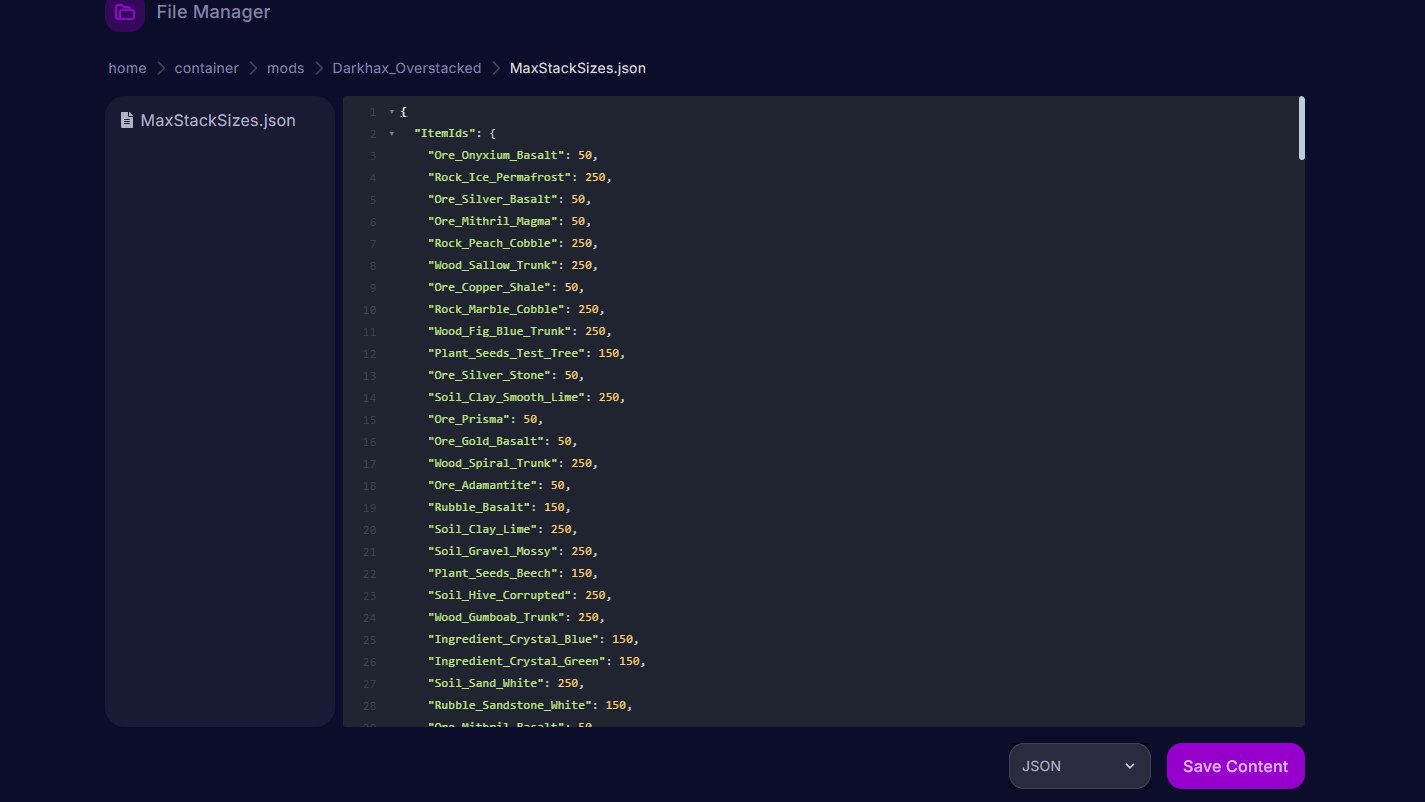Screen dimensions: 1425x802
Task: Open the JSON file-type dropdown
Action: [x=1079, y=765]
